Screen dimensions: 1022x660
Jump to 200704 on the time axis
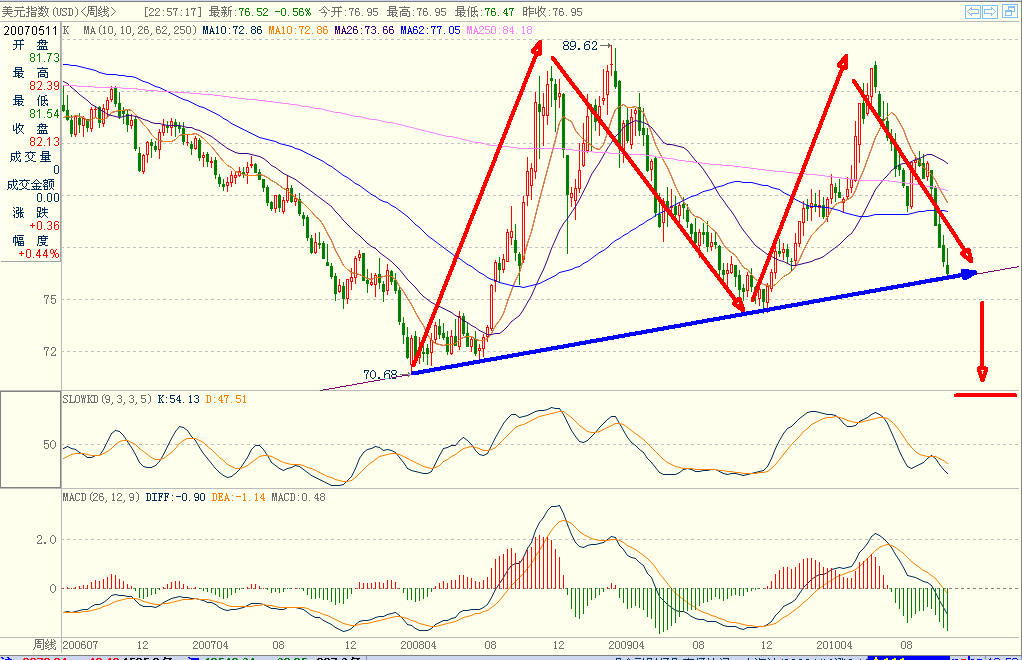(210, 645)
